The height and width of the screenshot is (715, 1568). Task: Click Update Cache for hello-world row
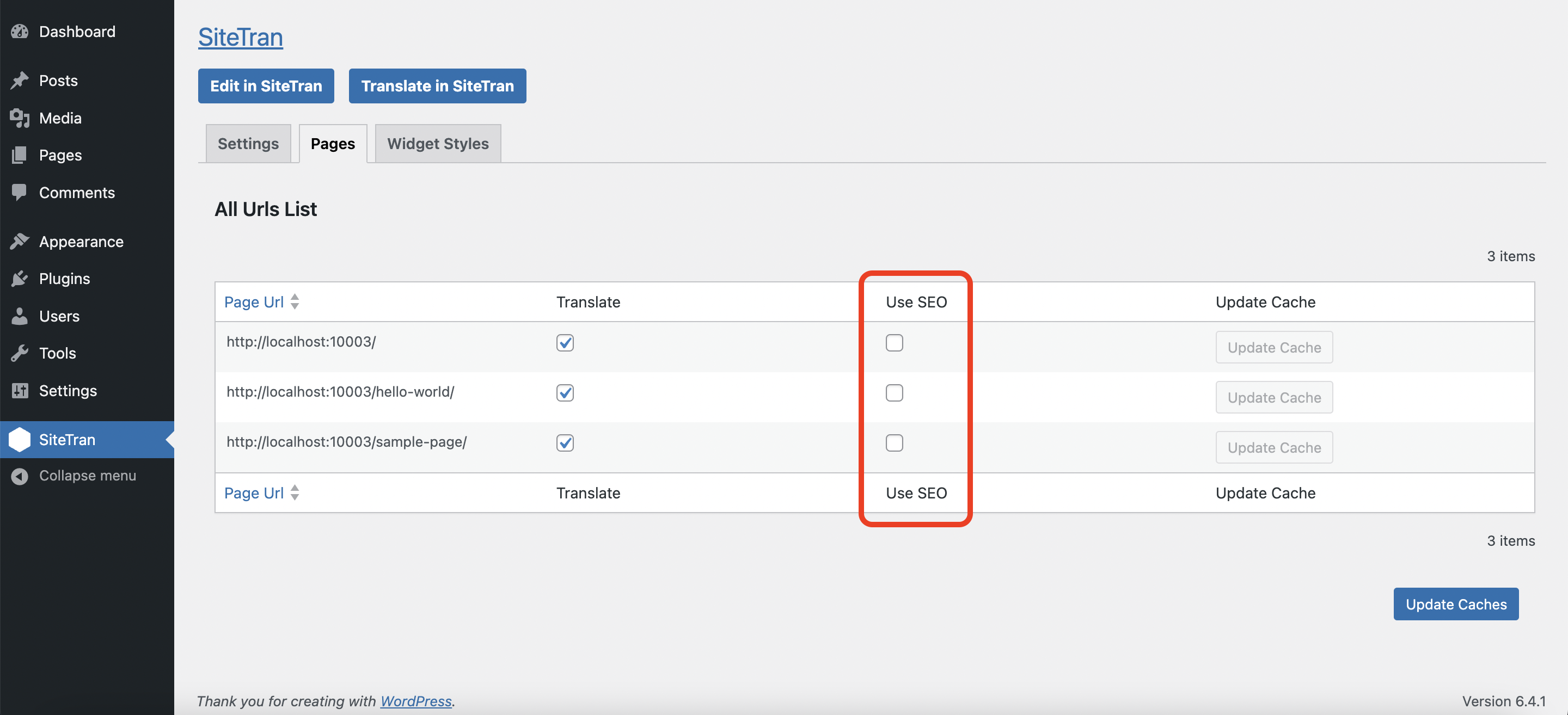[1274, 397]
